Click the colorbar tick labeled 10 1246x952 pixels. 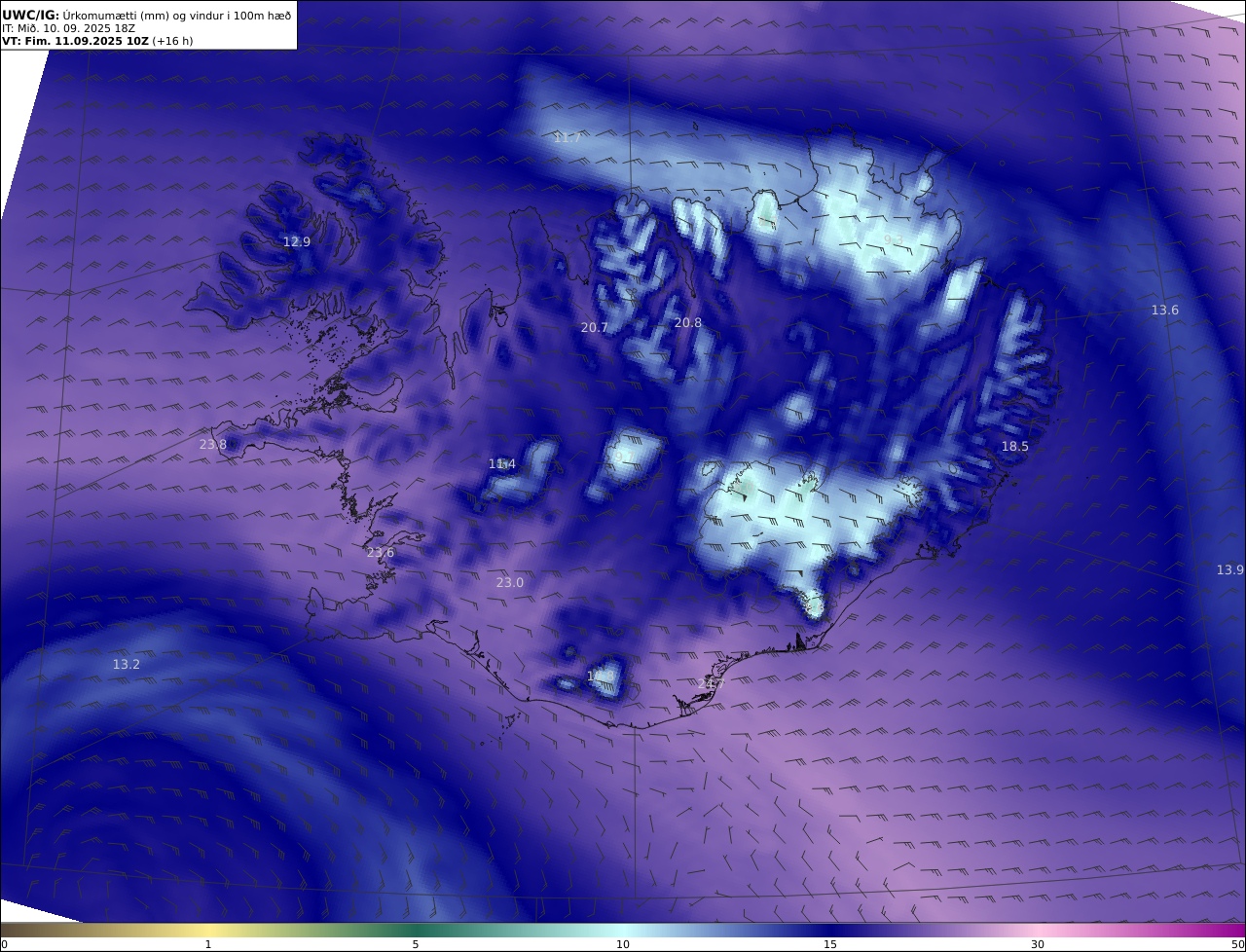(x=623, y=944)
